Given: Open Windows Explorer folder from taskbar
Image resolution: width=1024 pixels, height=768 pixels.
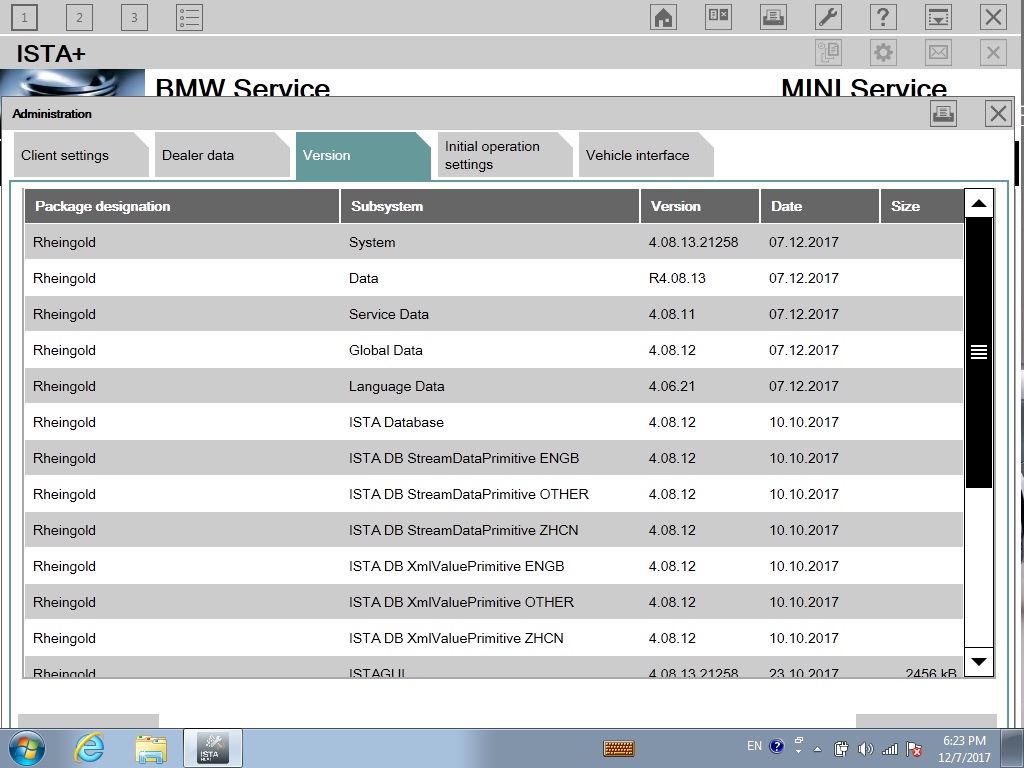Looking at the screenshot, I should coord(151,748).
